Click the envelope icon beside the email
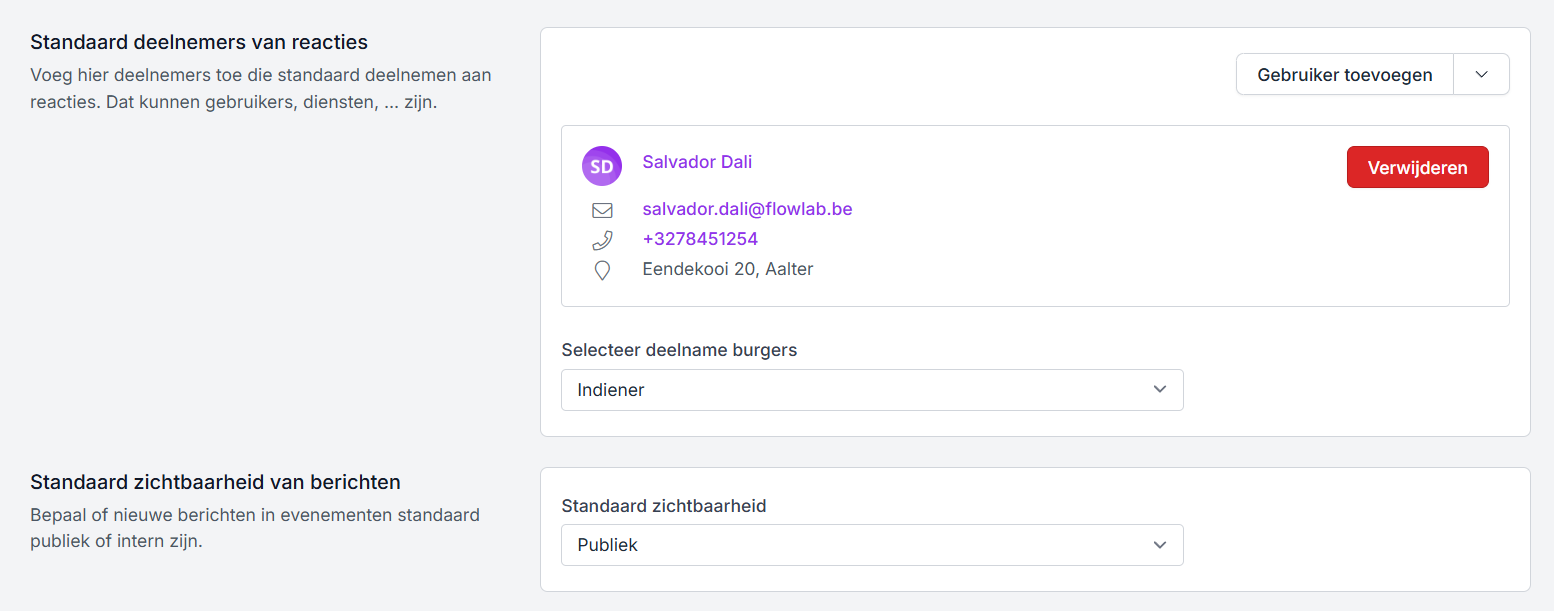 coord(602,210)
